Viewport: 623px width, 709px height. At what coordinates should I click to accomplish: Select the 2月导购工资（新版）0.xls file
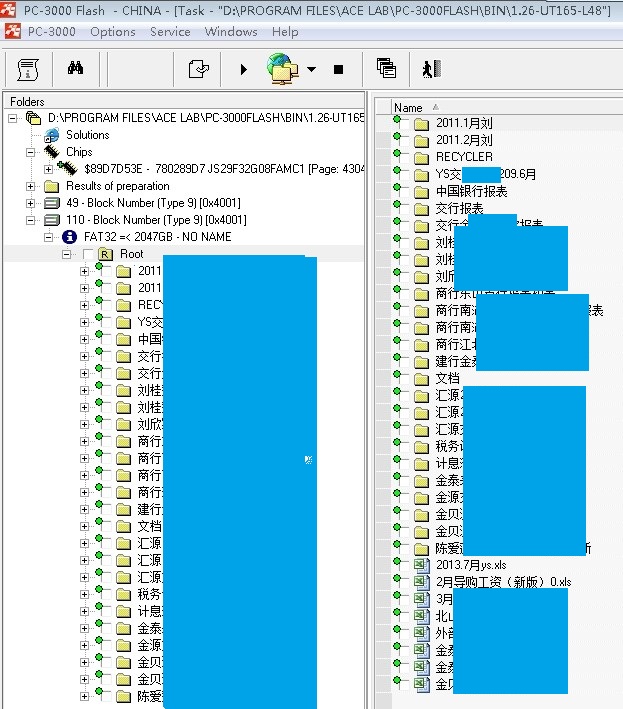point(503,581)
